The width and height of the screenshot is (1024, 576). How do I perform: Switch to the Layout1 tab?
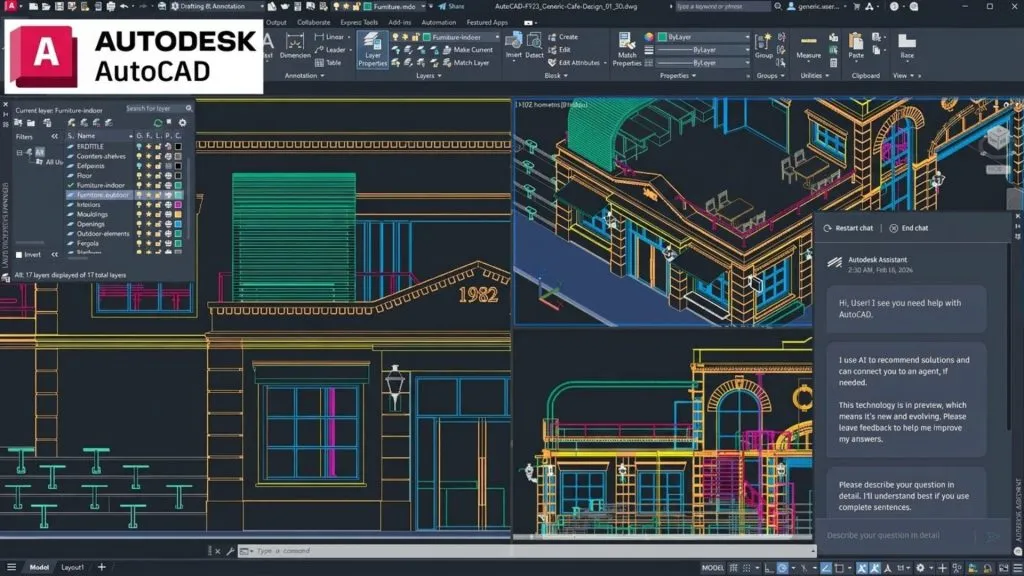(72, 568)
